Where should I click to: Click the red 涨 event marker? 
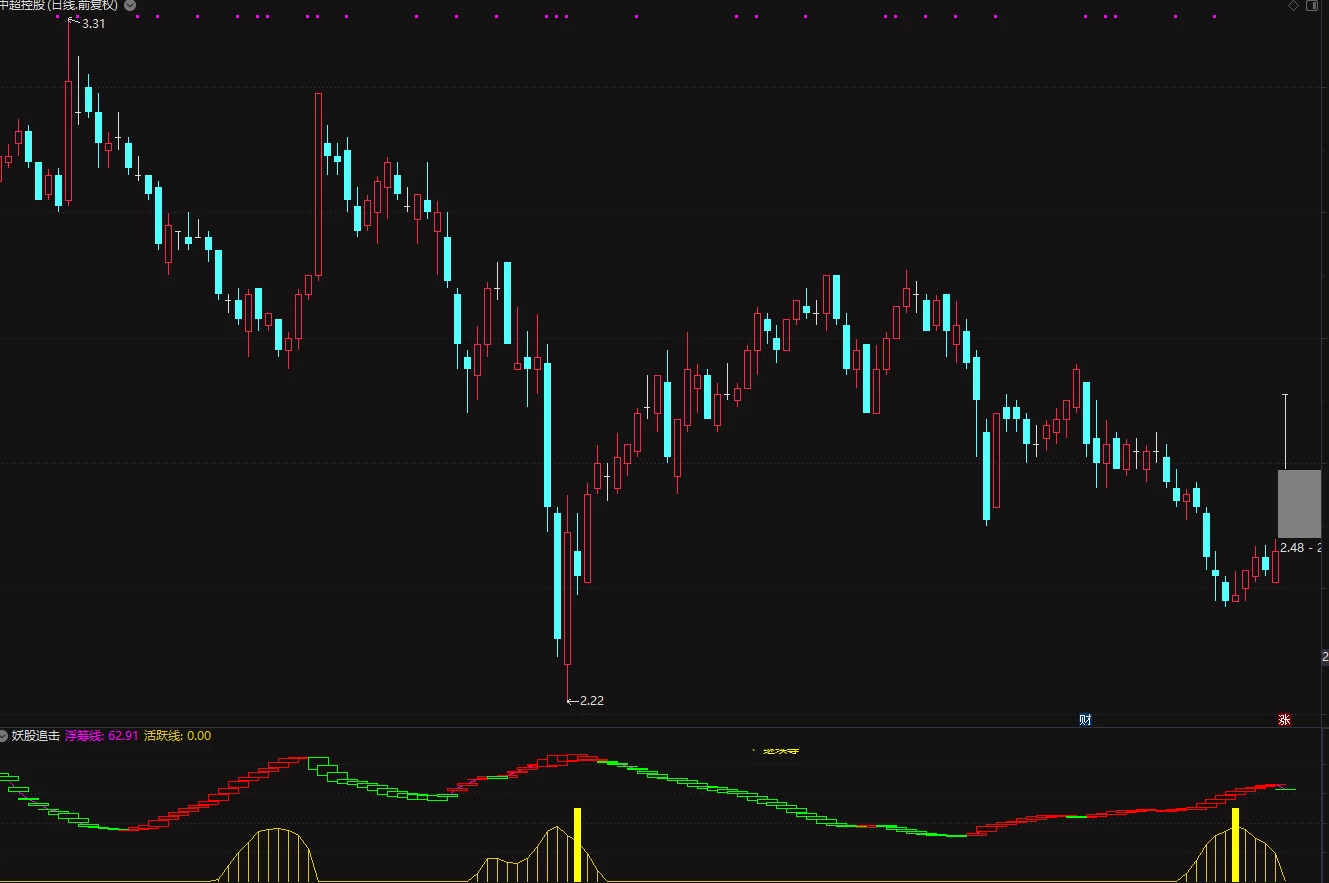click(1284, 719)
